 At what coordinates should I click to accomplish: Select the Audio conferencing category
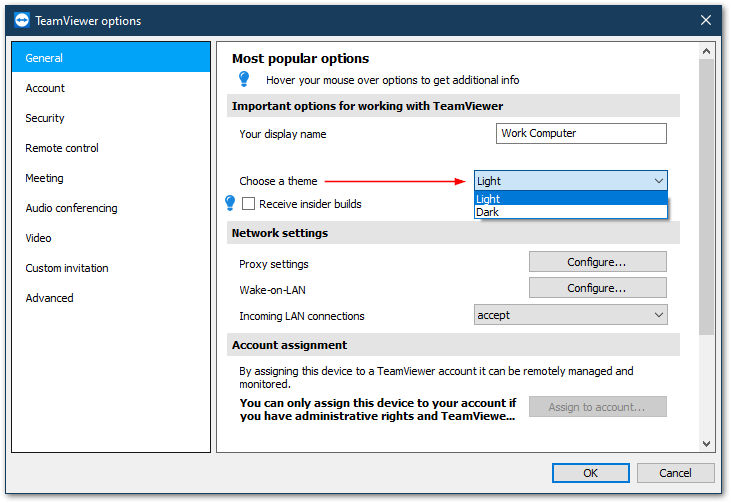71,208
